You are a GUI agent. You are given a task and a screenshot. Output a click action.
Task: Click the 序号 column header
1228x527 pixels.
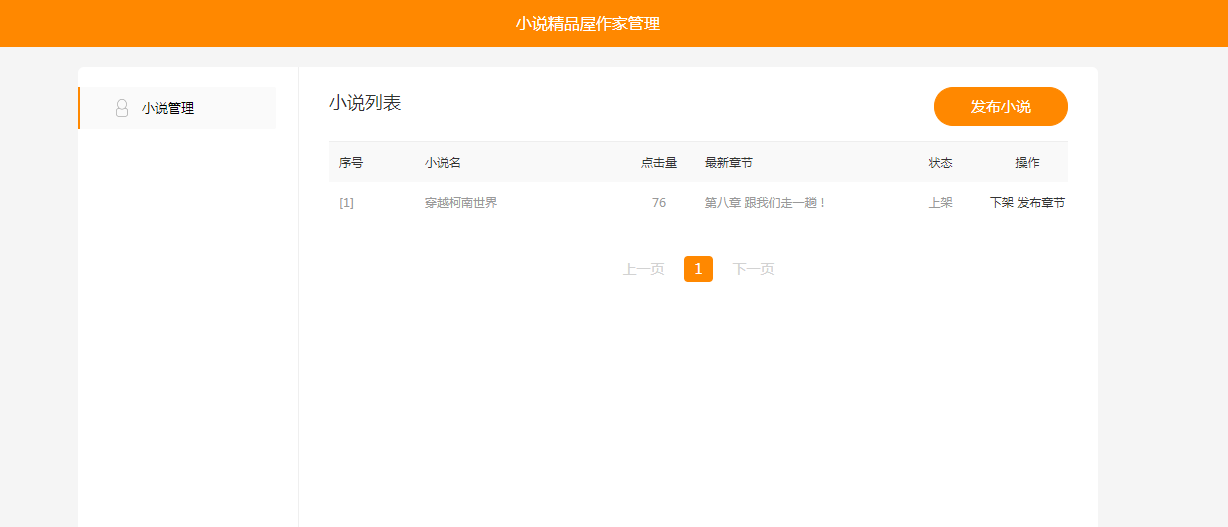(351, 162)
